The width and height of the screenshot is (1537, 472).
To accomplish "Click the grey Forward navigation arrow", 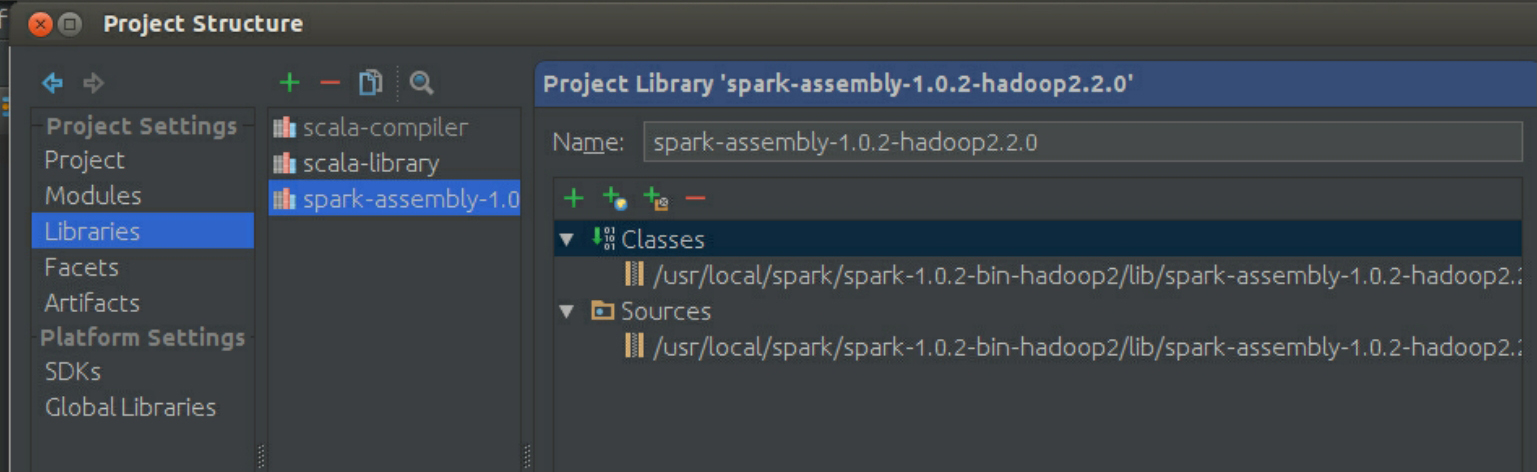I will (x=93, y=83).
